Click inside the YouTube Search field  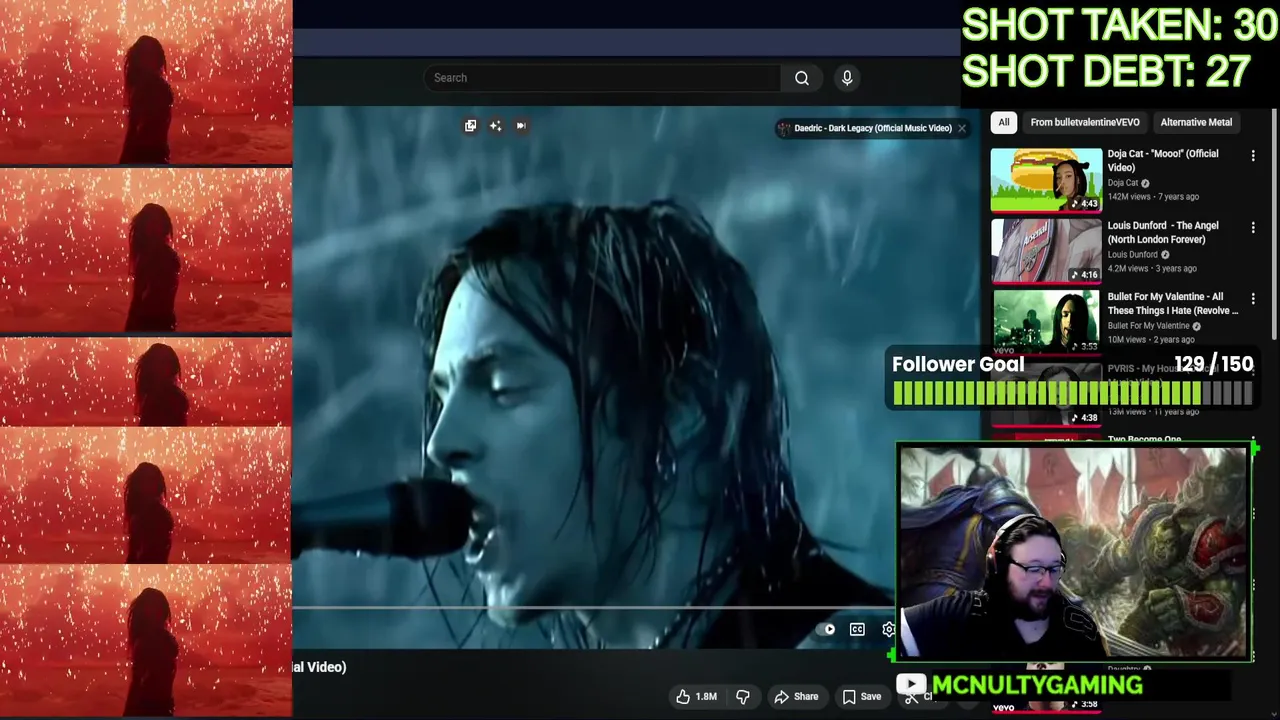point(602,78)
